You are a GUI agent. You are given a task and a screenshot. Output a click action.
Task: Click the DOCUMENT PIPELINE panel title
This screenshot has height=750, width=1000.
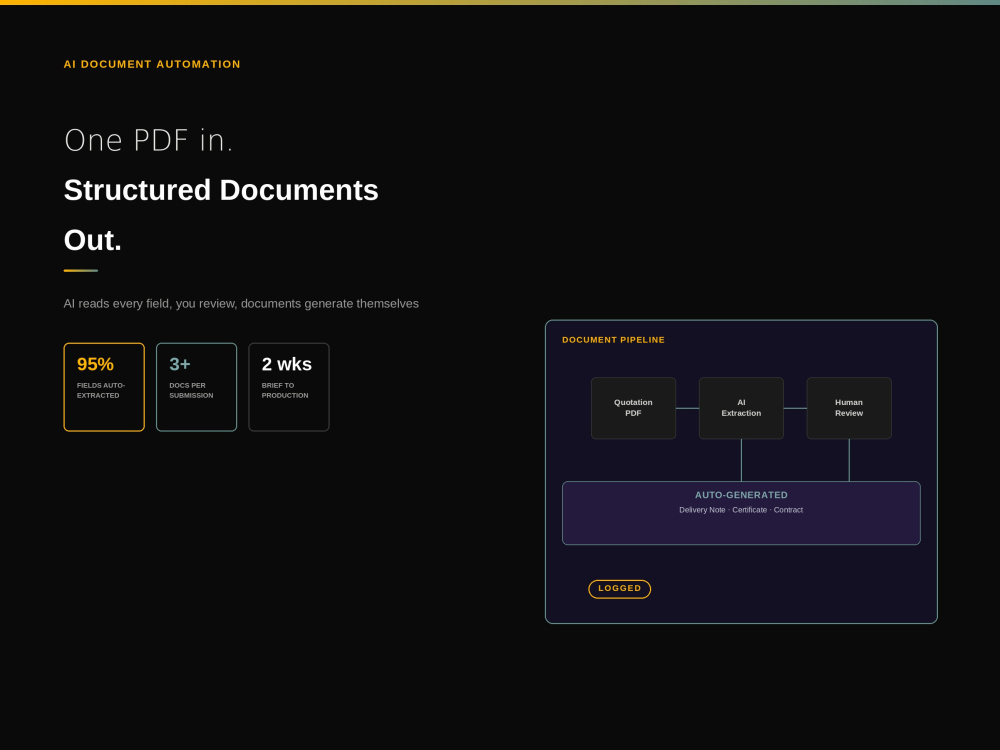[614, 340]
